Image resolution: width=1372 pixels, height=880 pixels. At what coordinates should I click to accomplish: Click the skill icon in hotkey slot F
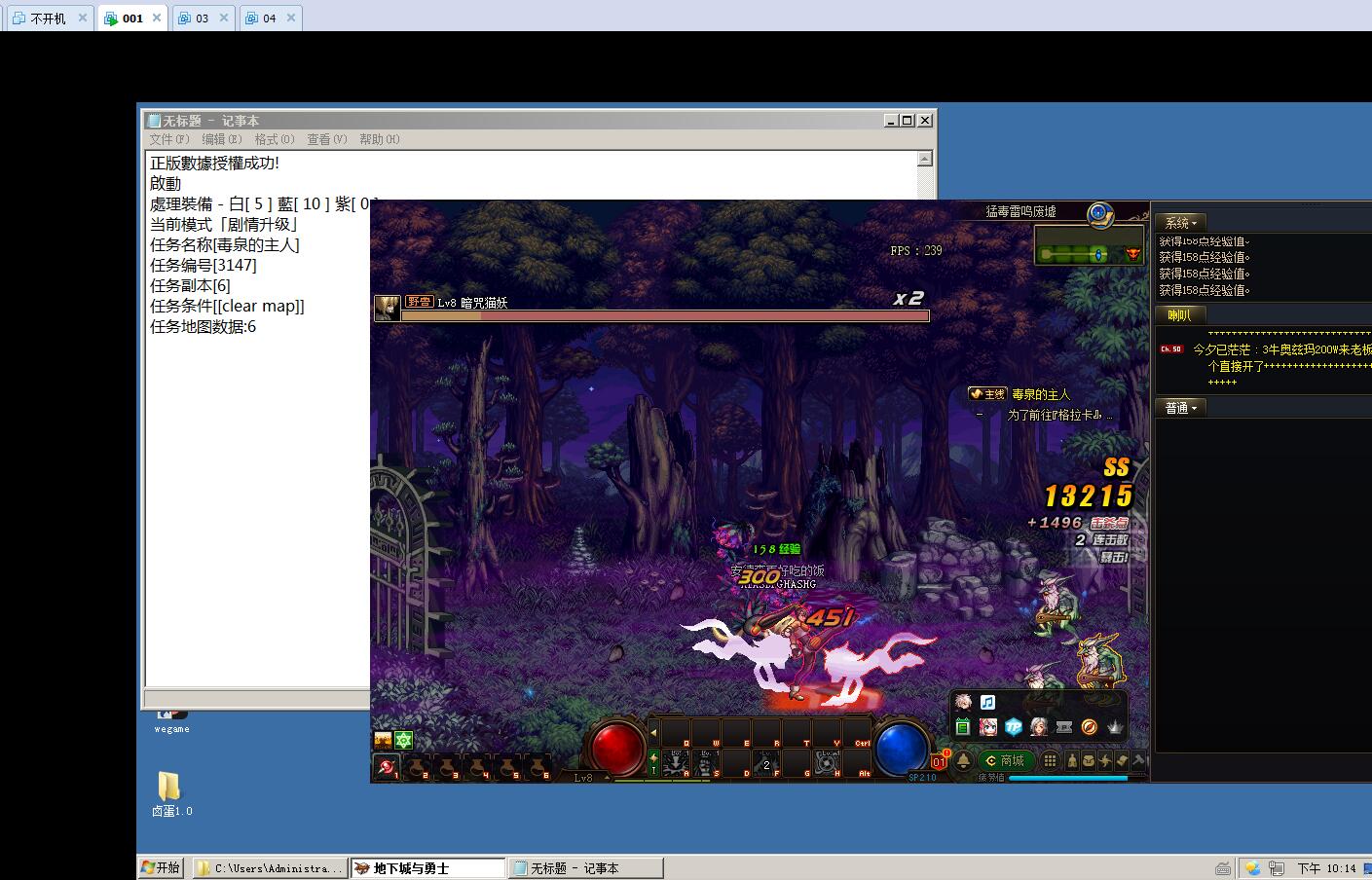click(766, 762)
